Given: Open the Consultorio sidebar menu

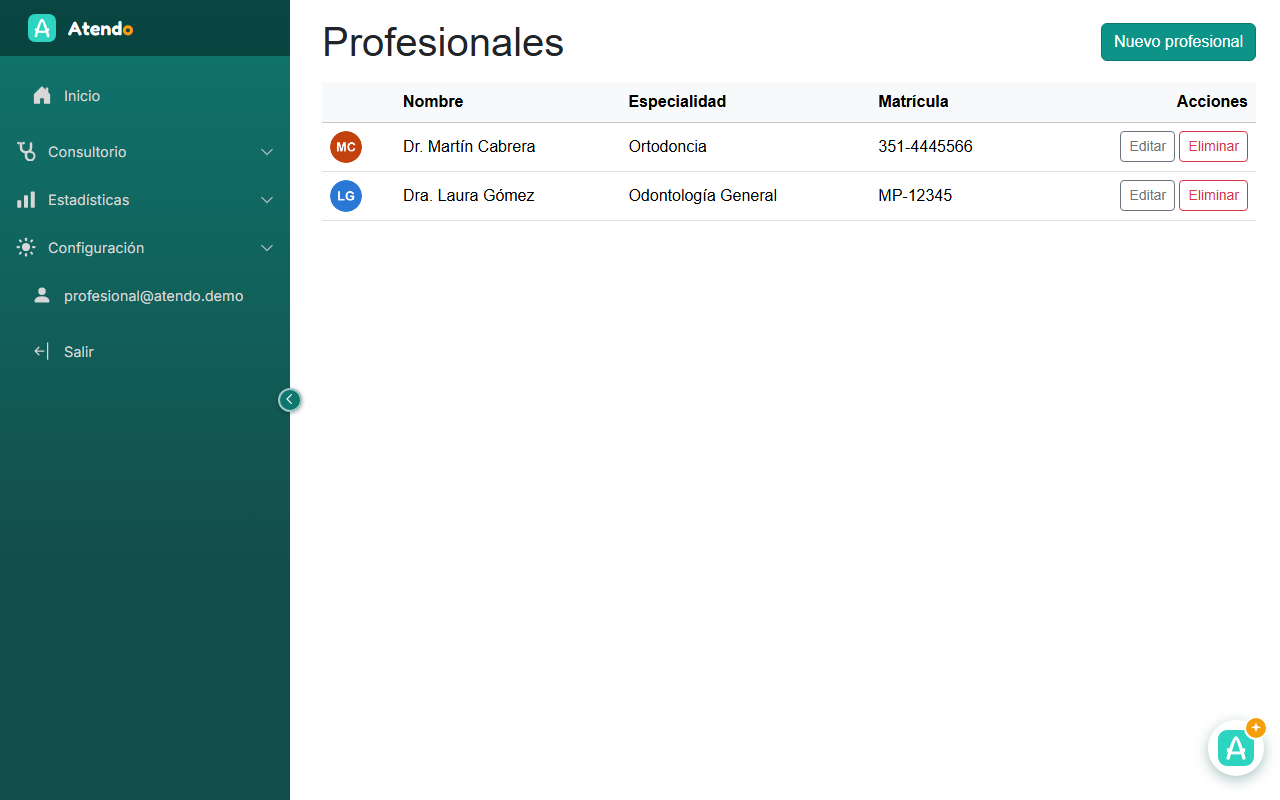Looking at the screenshot, I should click(145, 152).
